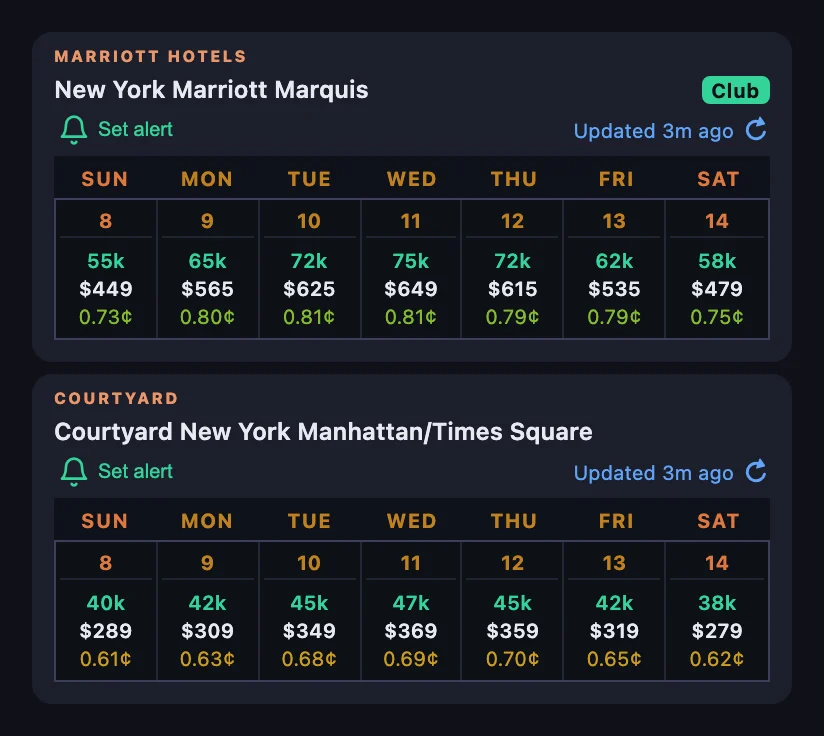Click the $369 price in the Courtyard table
824x736 pixels.
[411, 631]
